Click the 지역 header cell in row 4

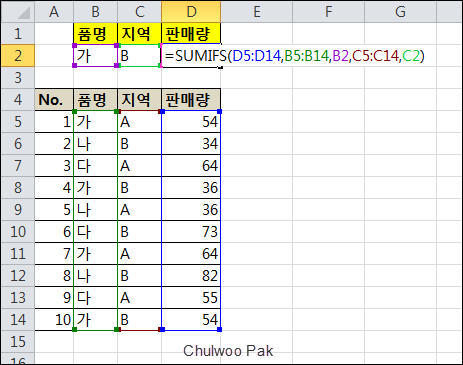139,100
